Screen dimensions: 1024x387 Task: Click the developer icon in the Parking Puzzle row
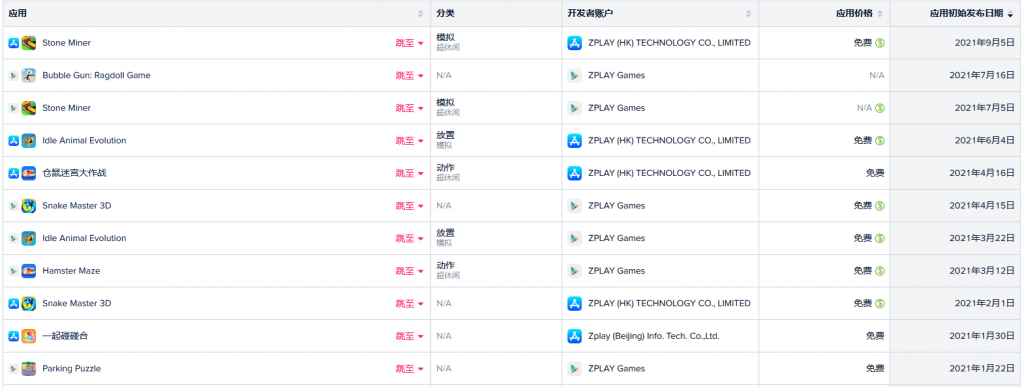coord(574,369)
